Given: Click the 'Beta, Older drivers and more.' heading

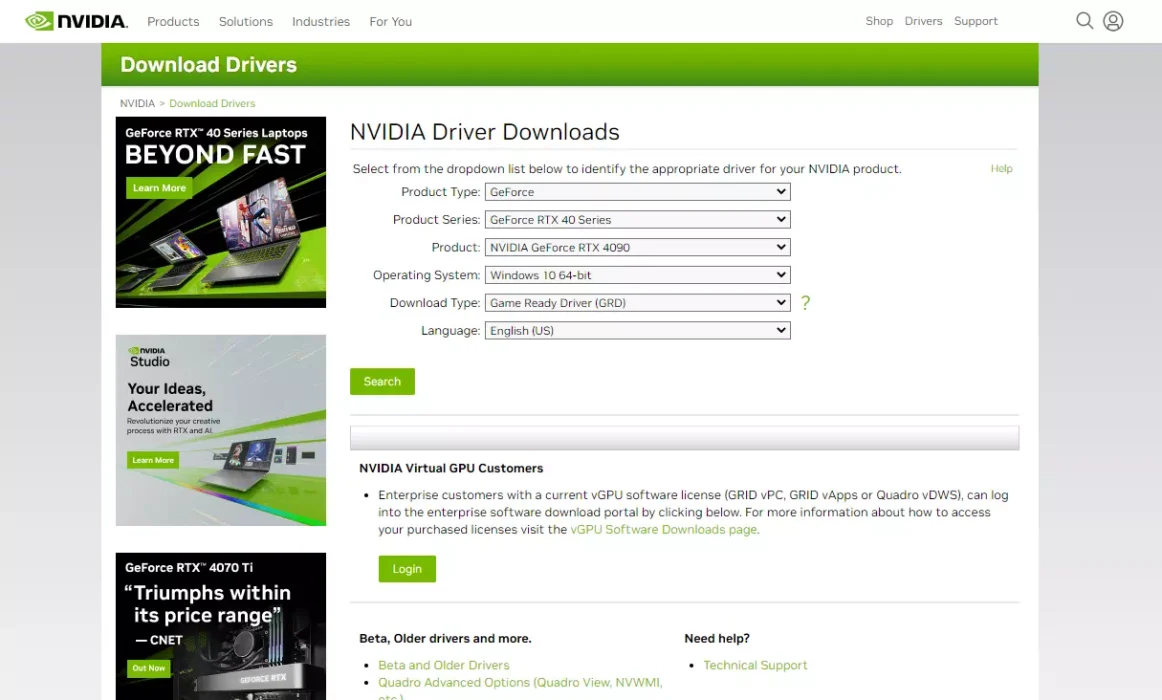Looking at the screenshot, I should click(445, 639).
